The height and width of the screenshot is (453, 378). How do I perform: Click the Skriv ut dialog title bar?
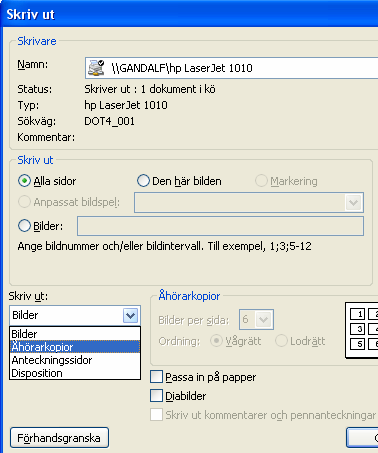189,14
